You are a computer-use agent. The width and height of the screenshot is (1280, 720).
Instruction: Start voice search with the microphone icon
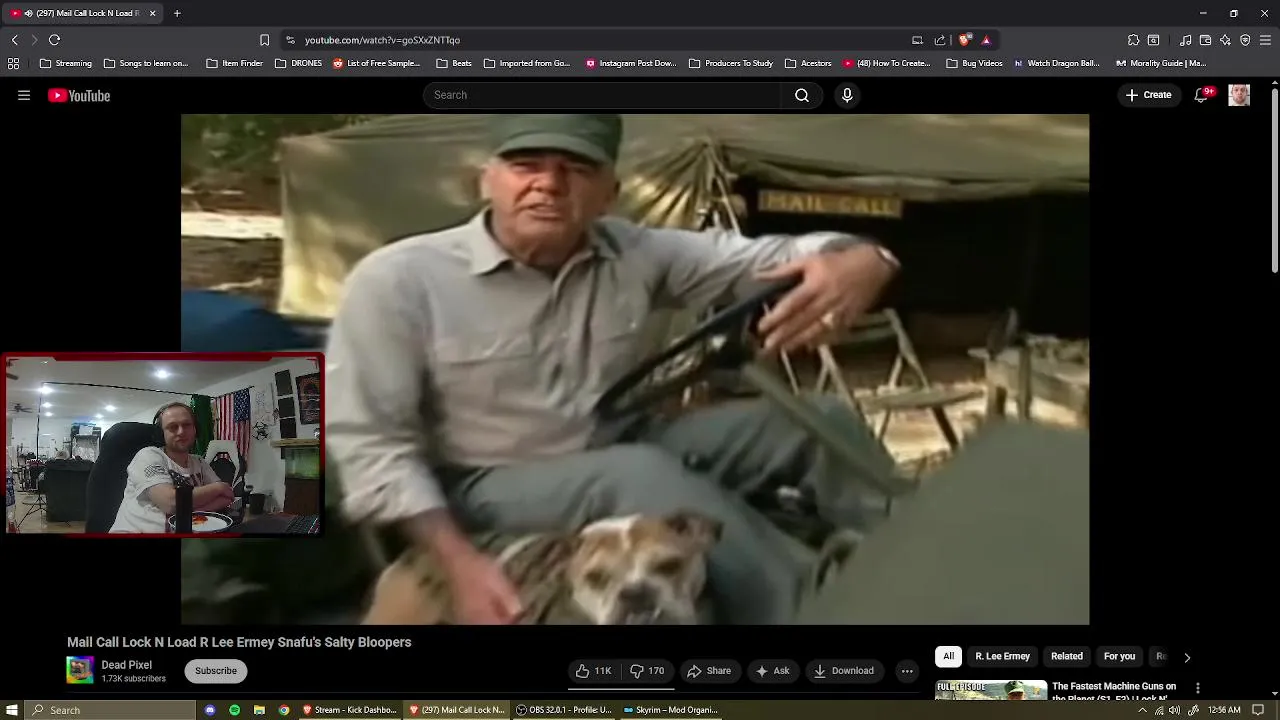point(847,95)
